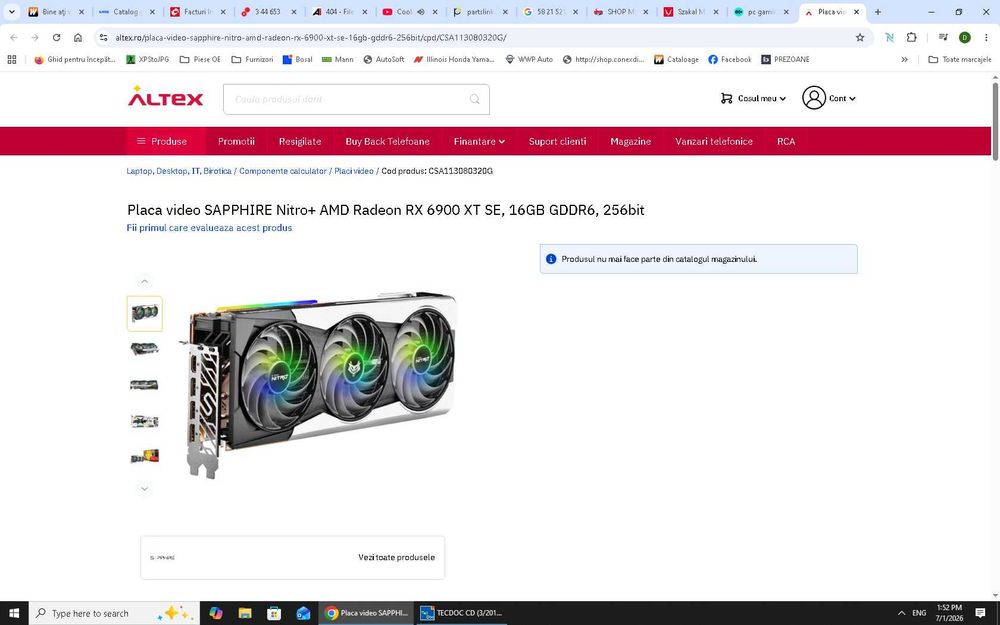Open Outlook from the taskbar

coord(304,613)
